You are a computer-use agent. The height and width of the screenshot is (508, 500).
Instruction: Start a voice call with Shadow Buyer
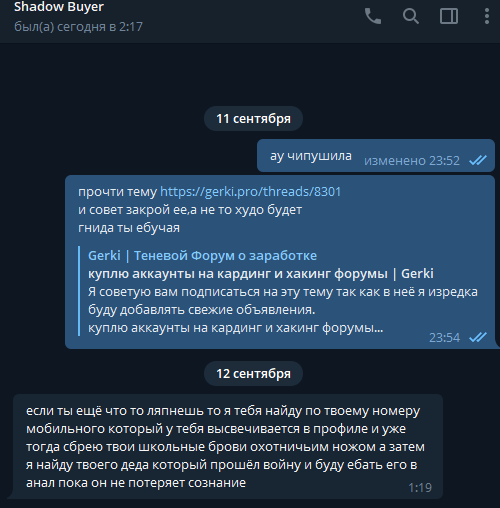tap(373, 16)
